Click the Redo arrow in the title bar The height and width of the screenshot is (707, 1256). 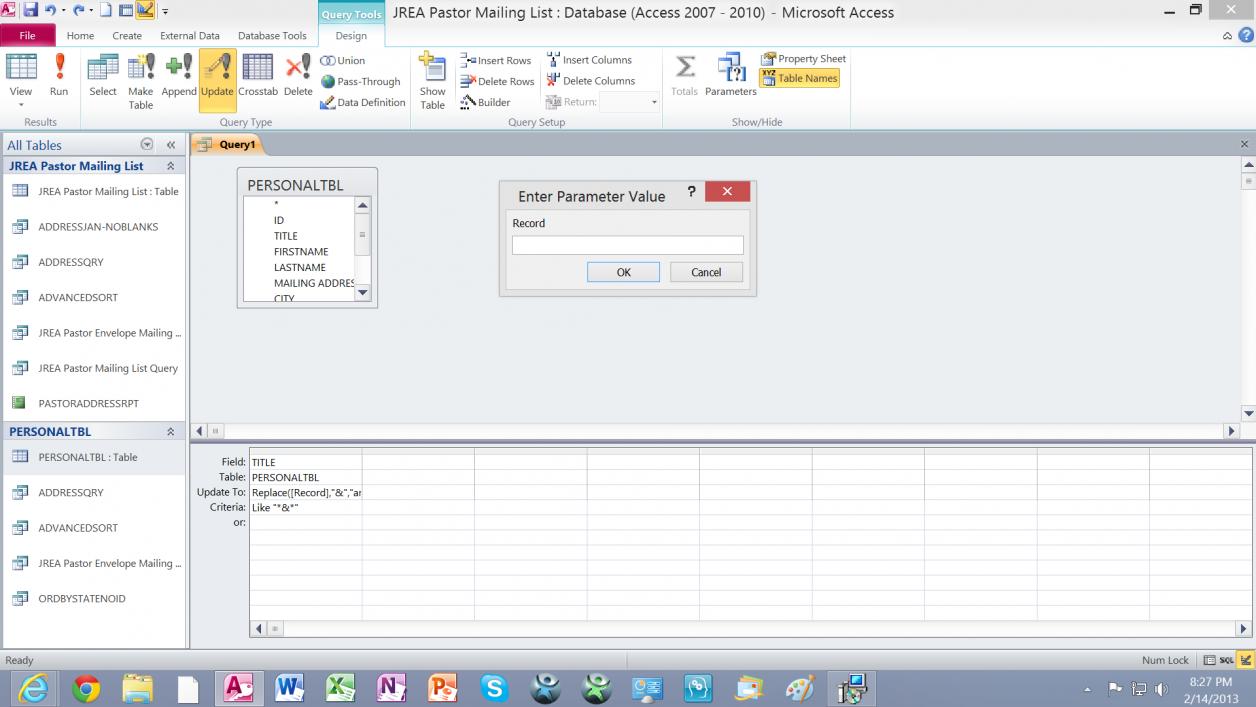coord(77,11)
